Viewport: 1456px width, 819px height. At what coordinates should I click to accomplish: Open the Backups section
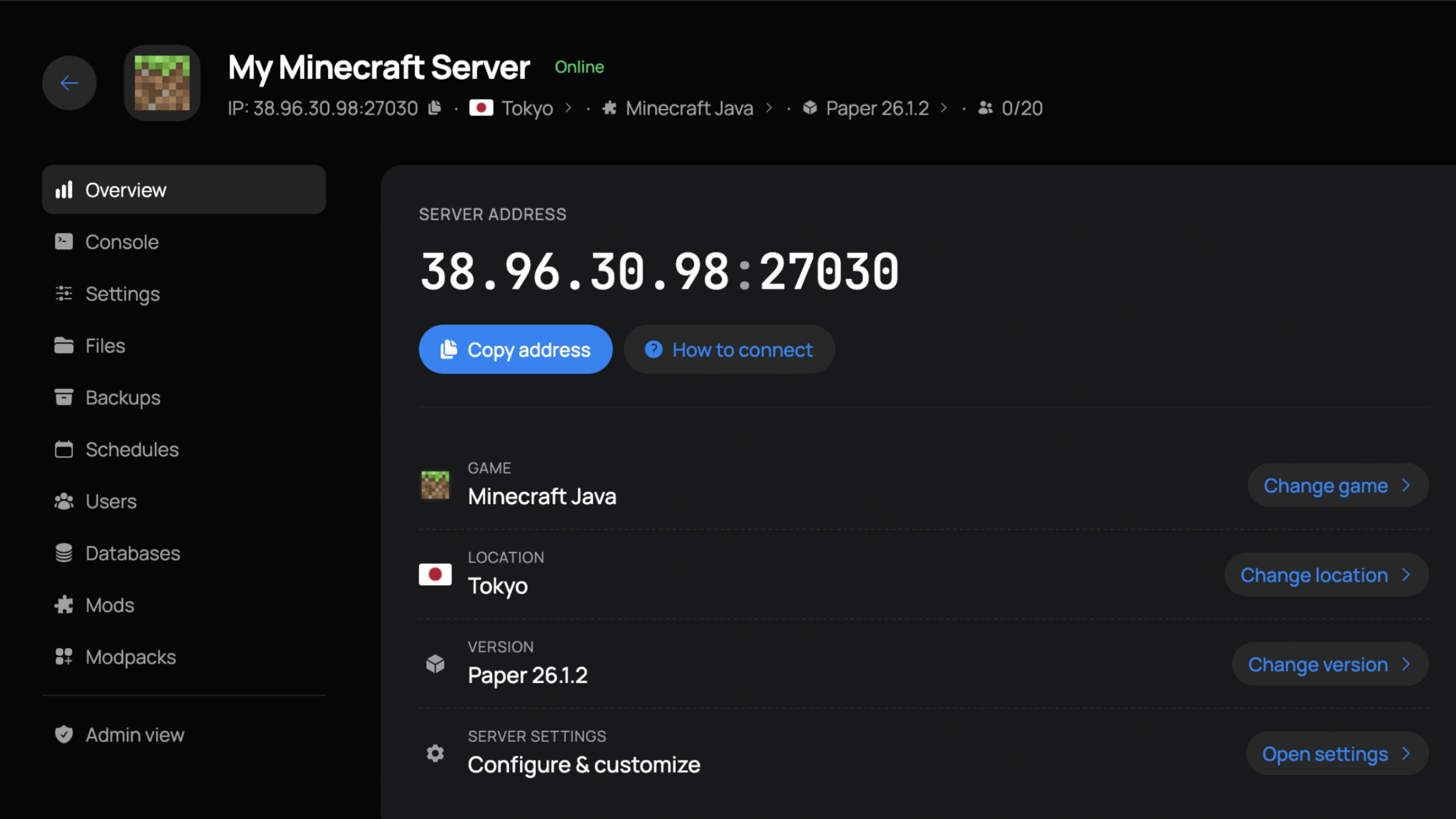pos(184,397)
